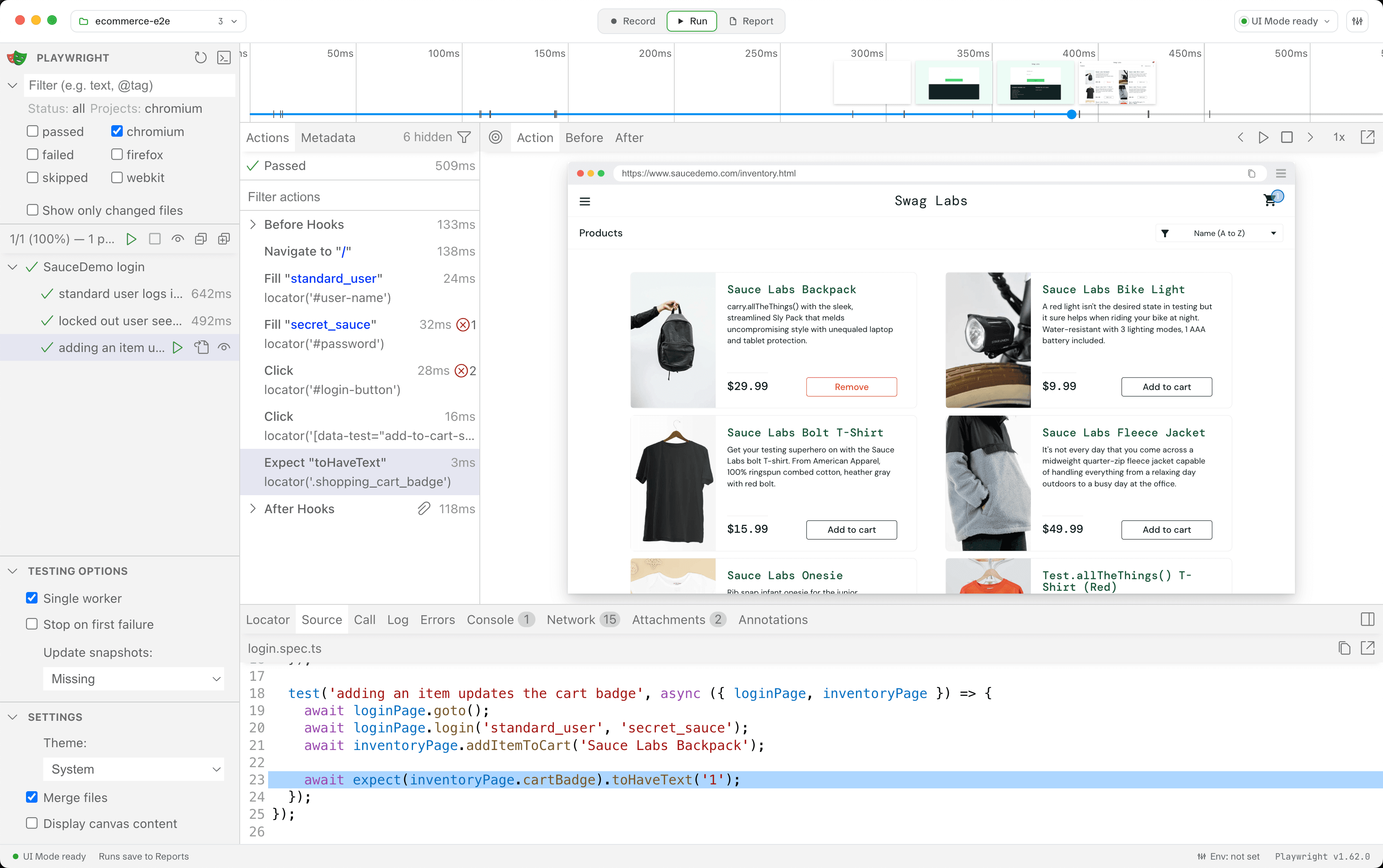This screenshot has width=1383, height=868.
Task: Enable the failed status checkbox
Action: [x=33, y=154]
